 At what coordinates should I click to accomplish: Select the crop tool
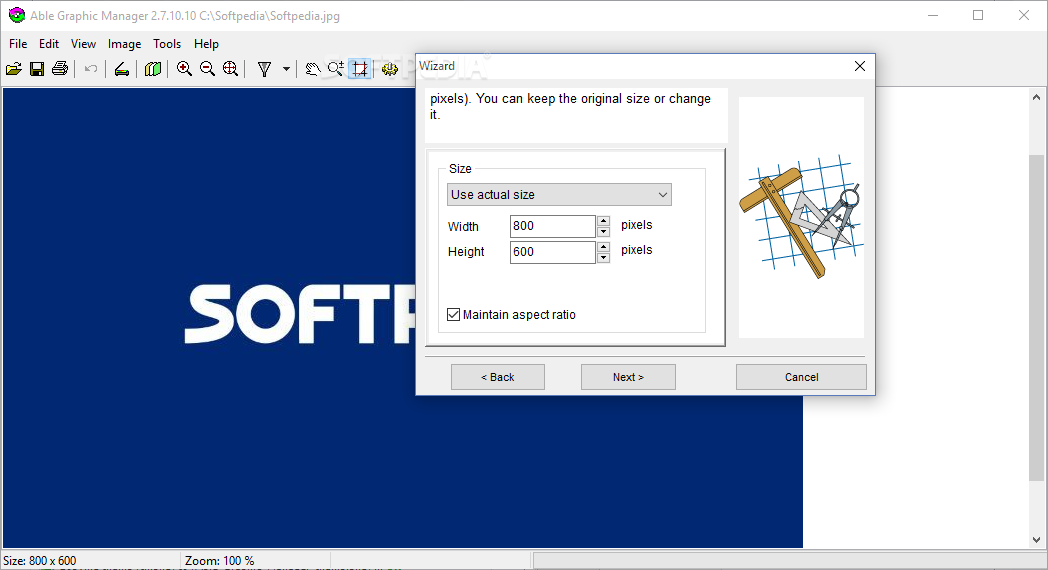(x=360, y=69)
